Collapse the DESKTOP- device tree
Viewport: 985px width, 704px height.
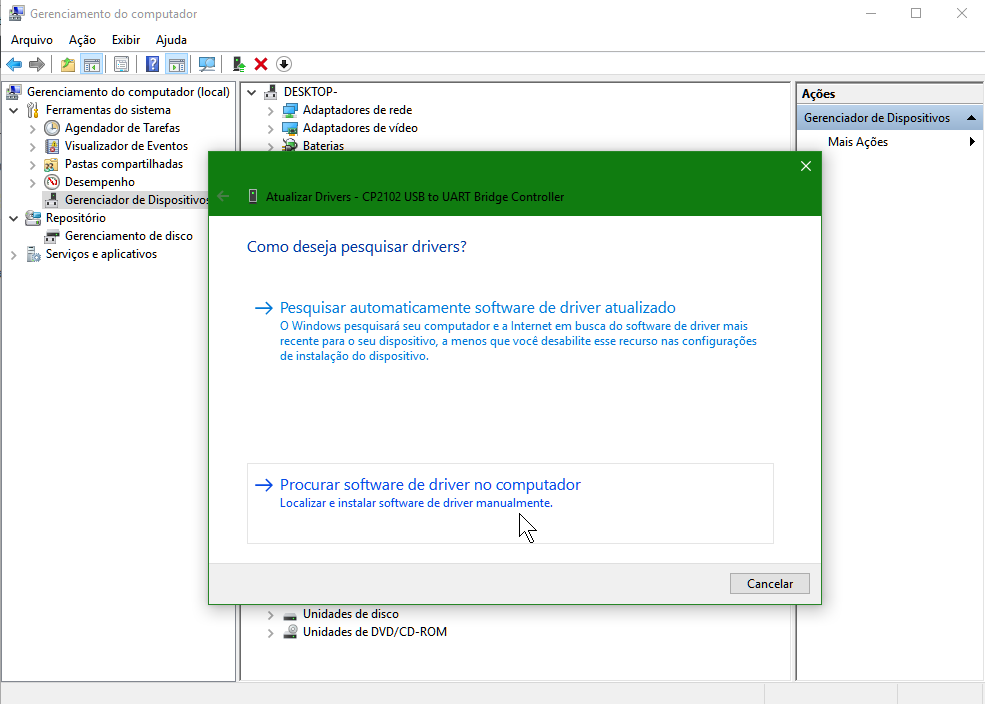251,92
